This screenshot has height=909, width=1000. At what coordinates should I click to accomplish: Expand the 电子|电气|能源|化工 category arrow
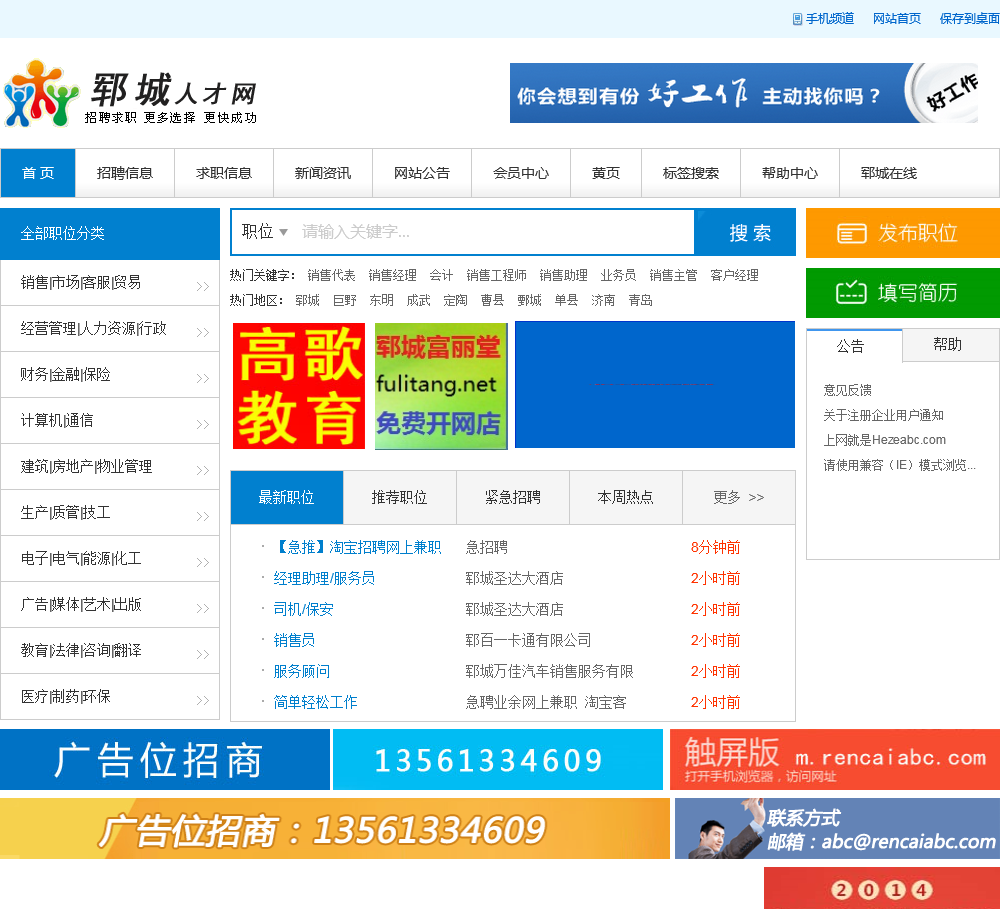point(203,562)
